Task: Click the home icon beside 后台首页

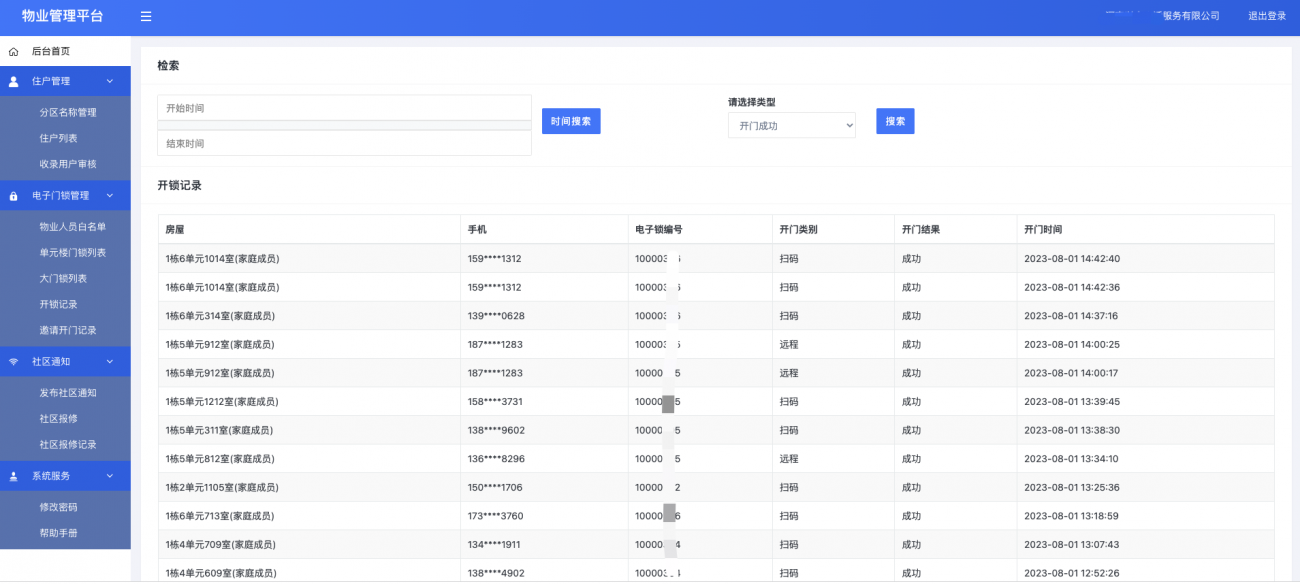Action: coord(14,51)
